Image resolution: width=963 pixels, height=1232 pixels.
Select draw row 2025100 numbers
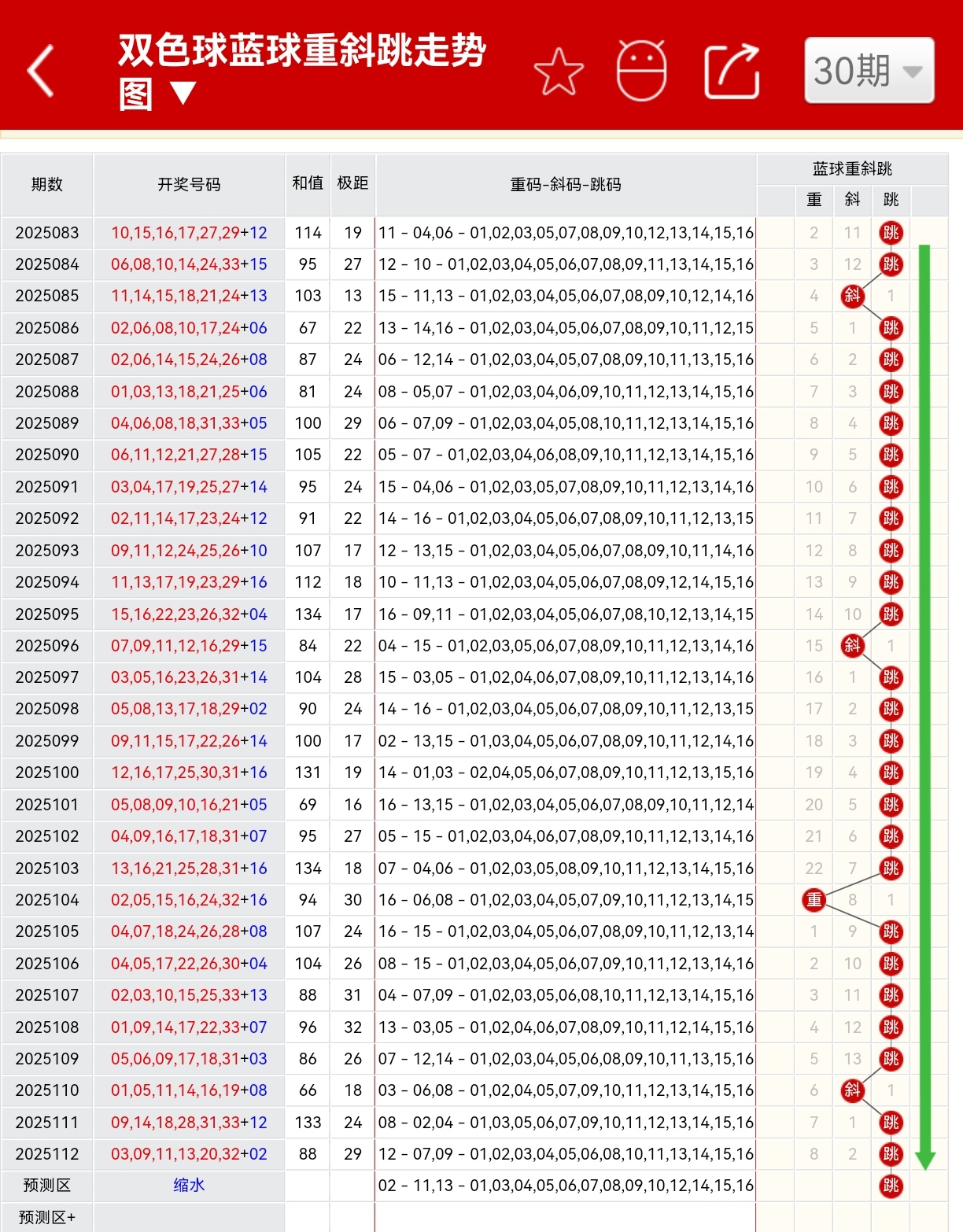188,773
